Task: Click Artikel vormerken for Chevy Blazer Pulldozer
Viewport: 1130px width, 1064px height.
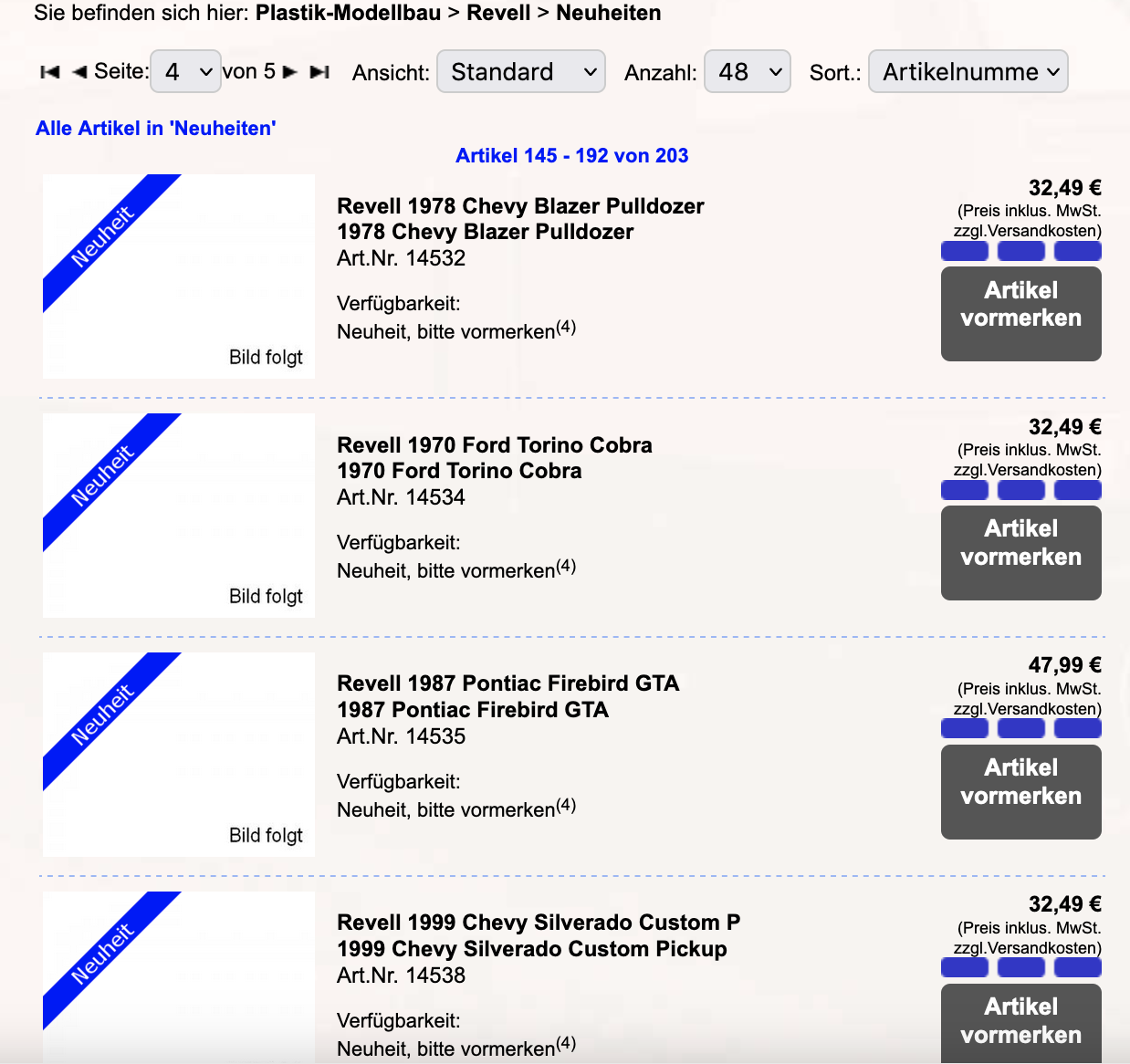Action: pos(1020,314)
